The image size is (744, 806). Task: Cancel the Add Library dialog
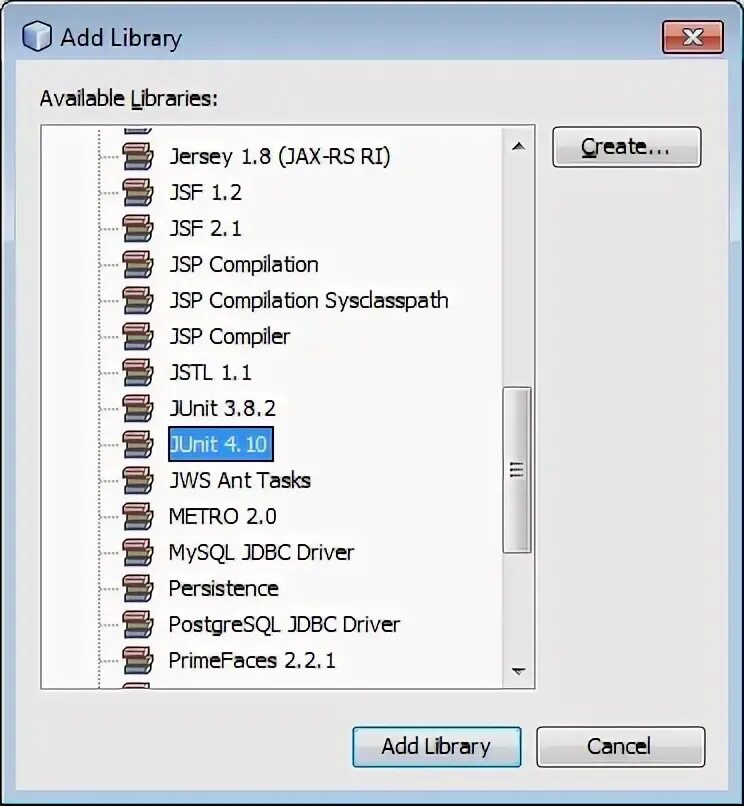[620, 746]
